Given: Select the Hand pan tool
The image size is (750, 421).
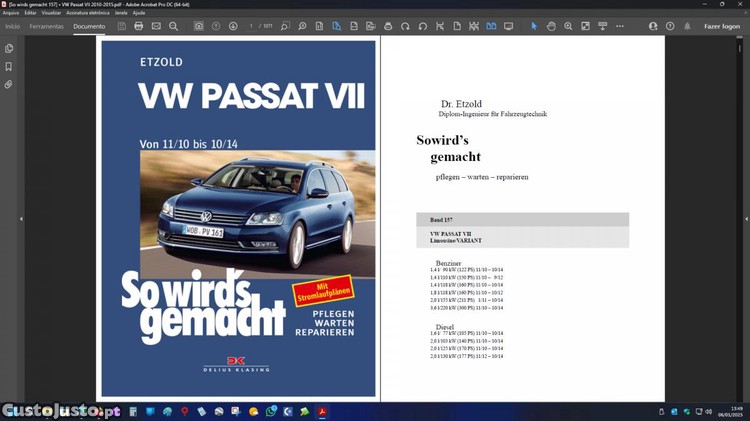Looking at the screenshot, I should pyautogui.click(x=551, y=26).
